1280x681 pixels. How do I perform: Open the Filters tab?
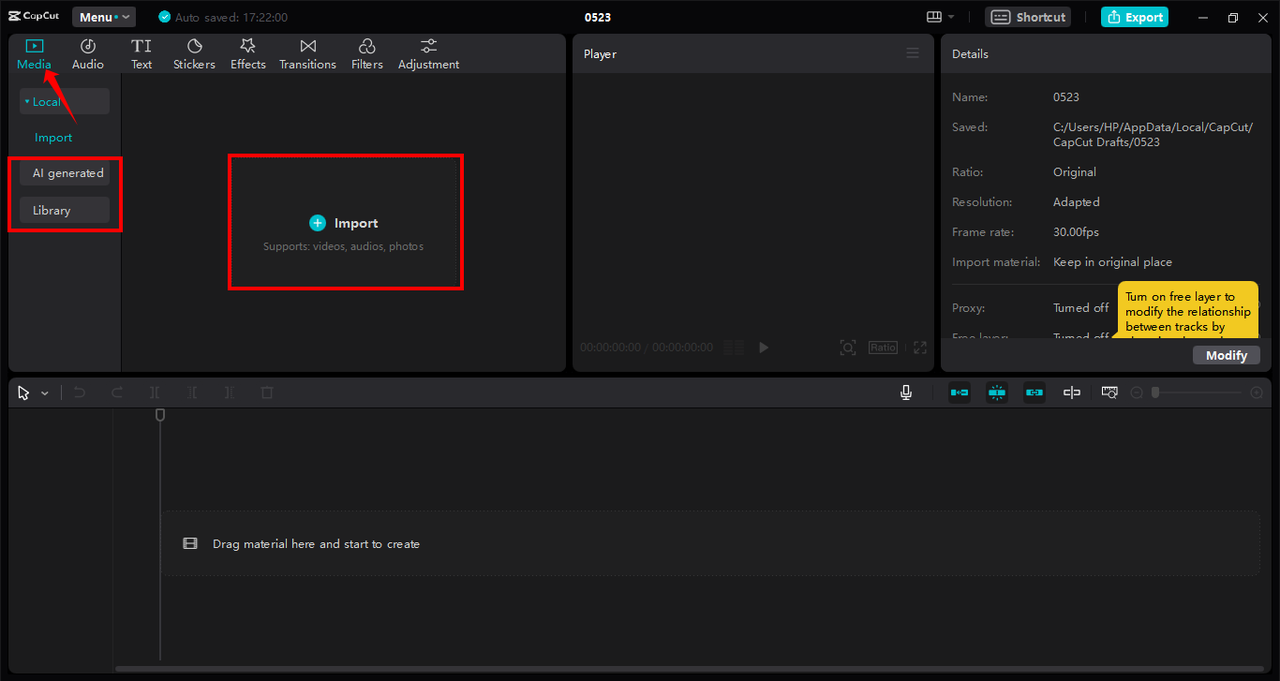coord(367,54)
